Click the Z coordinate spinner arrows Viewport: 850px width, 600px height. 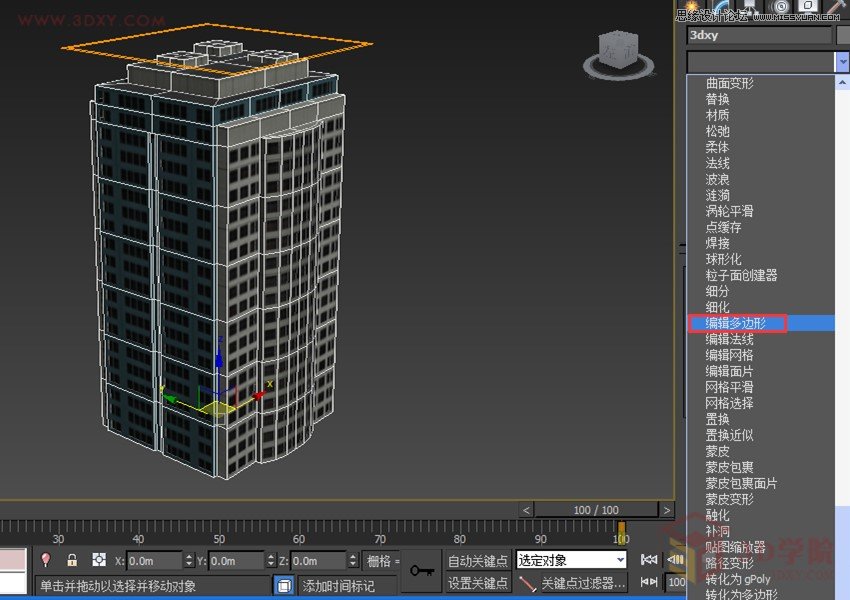point(353,560)
